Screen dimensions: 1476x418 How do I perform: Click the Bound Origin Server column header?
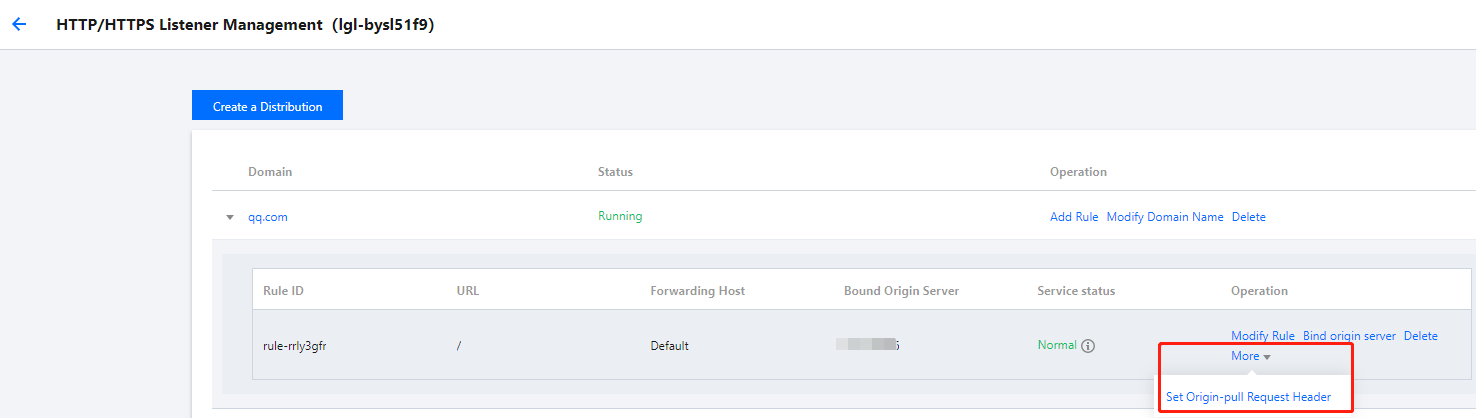(901, 291)
